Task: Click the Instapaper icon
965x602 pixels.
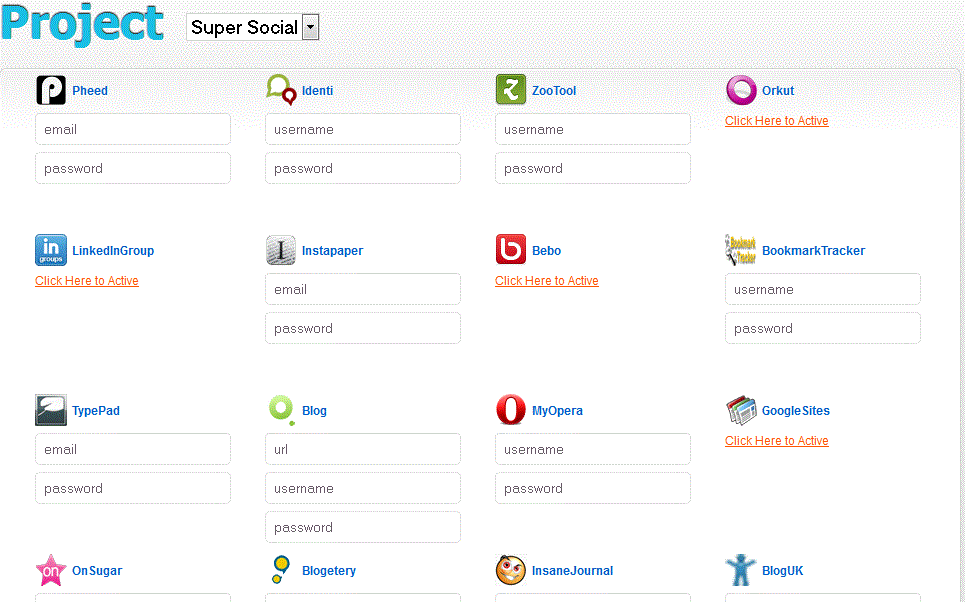Action: [281, 250]
